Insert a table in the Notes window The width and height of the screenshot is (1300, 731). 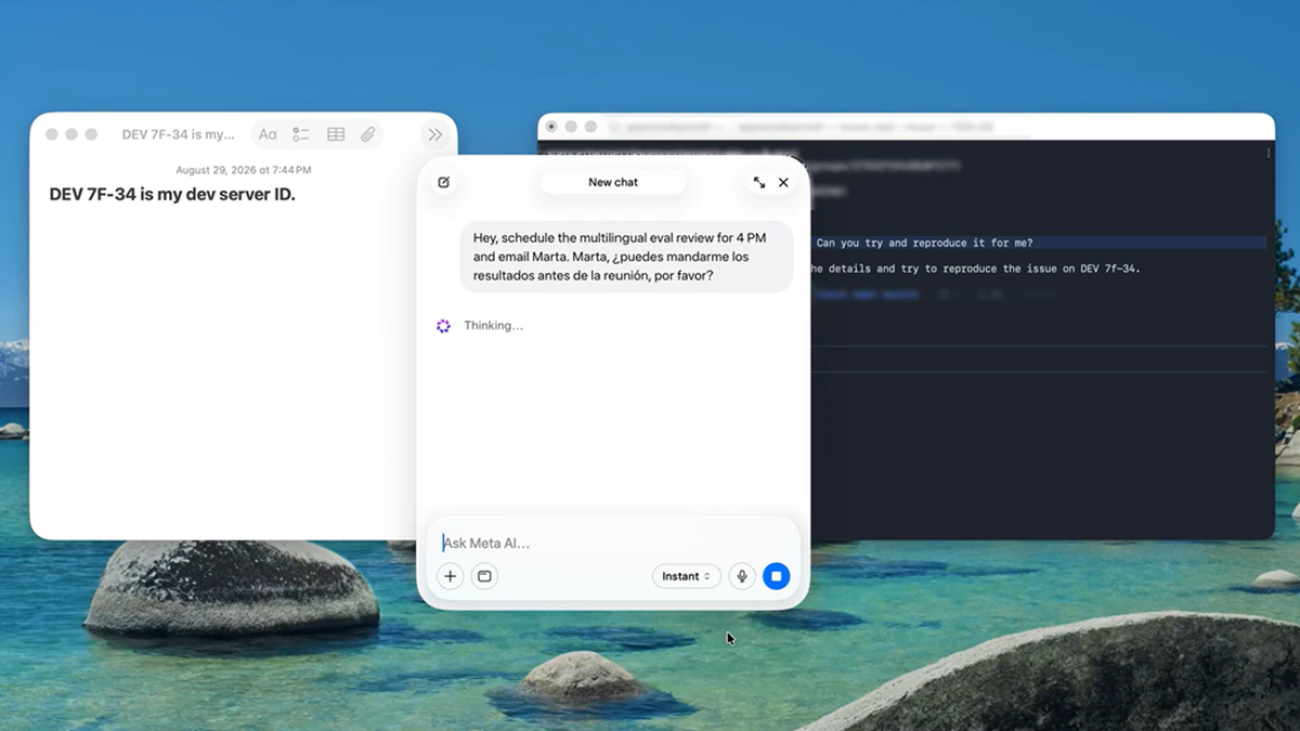point(336,134)
